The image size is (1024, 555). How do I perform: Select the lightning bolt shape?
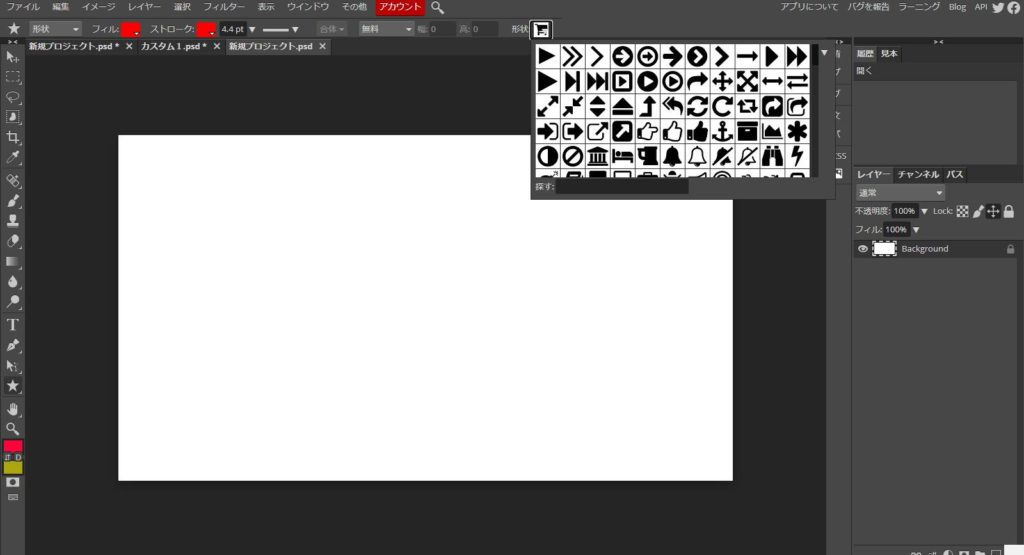[x=797, y=156]
